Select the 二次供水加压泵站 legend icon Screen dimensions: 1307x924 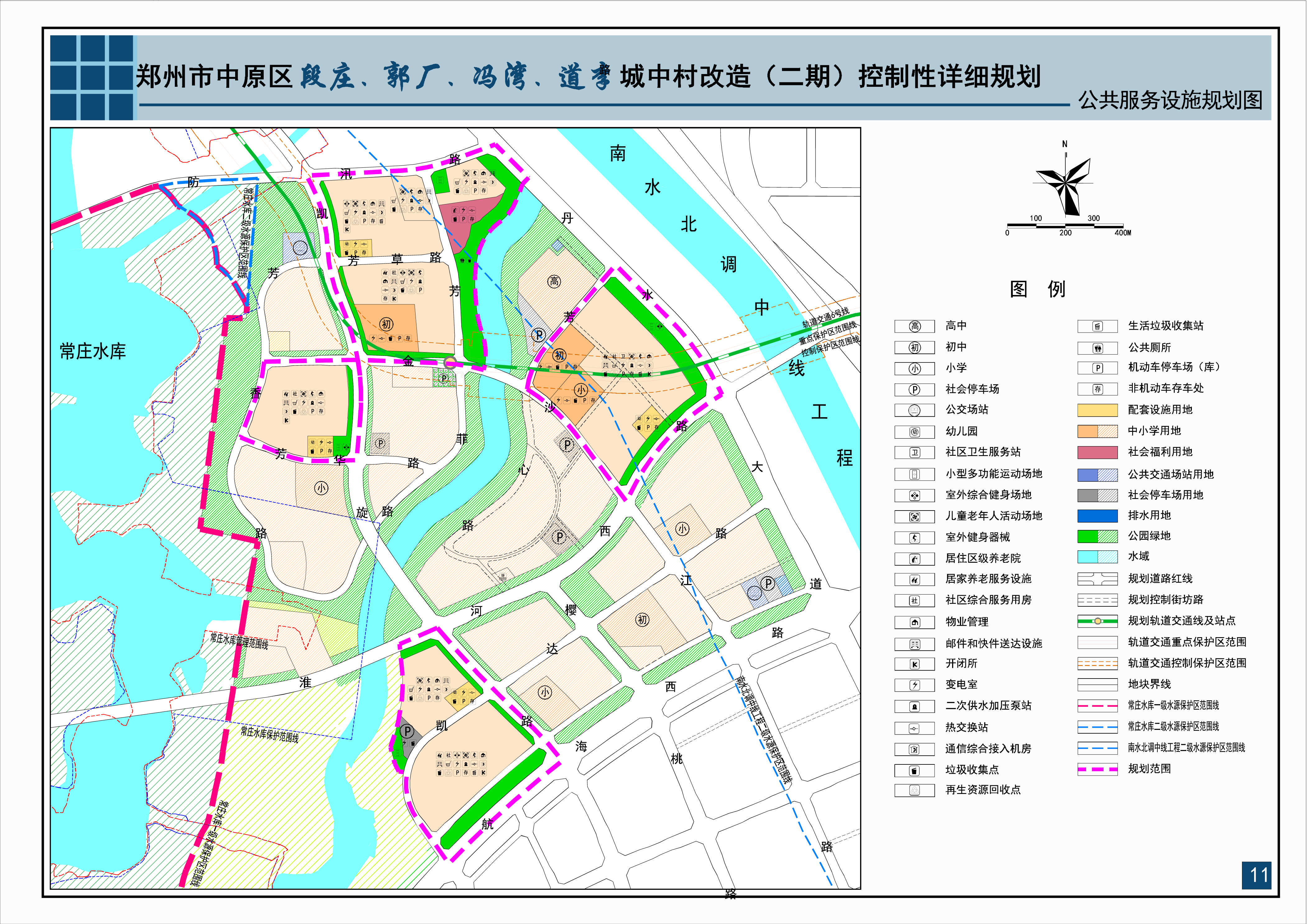[915, 706]
